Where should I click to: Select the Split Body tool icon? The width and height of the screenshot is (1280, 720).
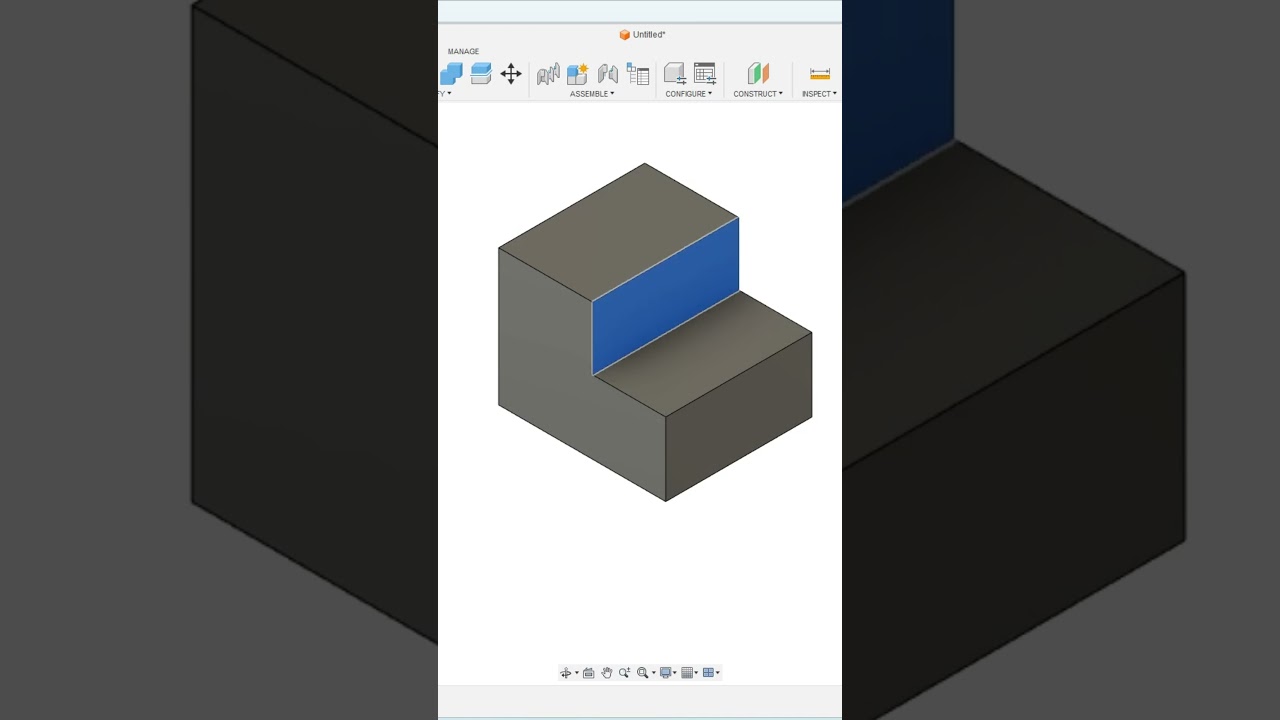[x=481, y=74]
